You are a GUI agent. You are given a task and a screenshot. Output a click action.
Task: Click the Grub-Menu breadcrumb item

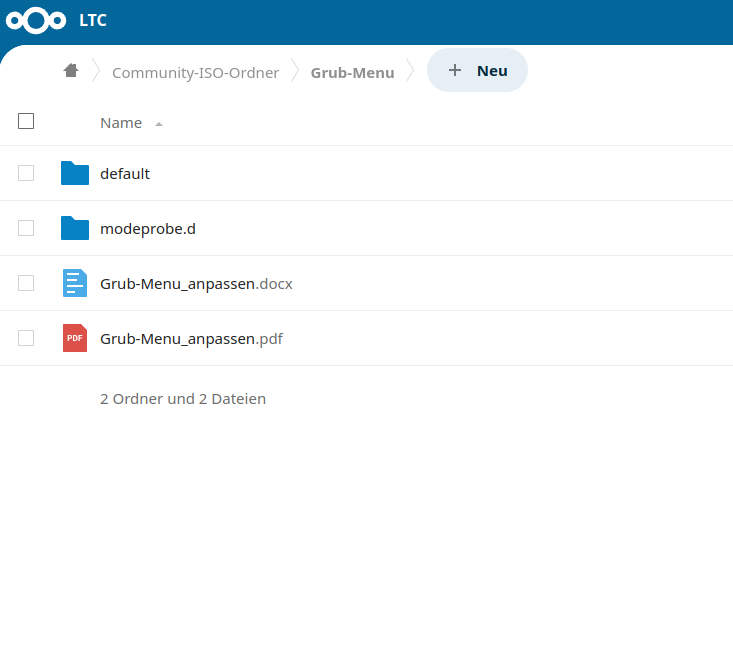pos(352,73)
